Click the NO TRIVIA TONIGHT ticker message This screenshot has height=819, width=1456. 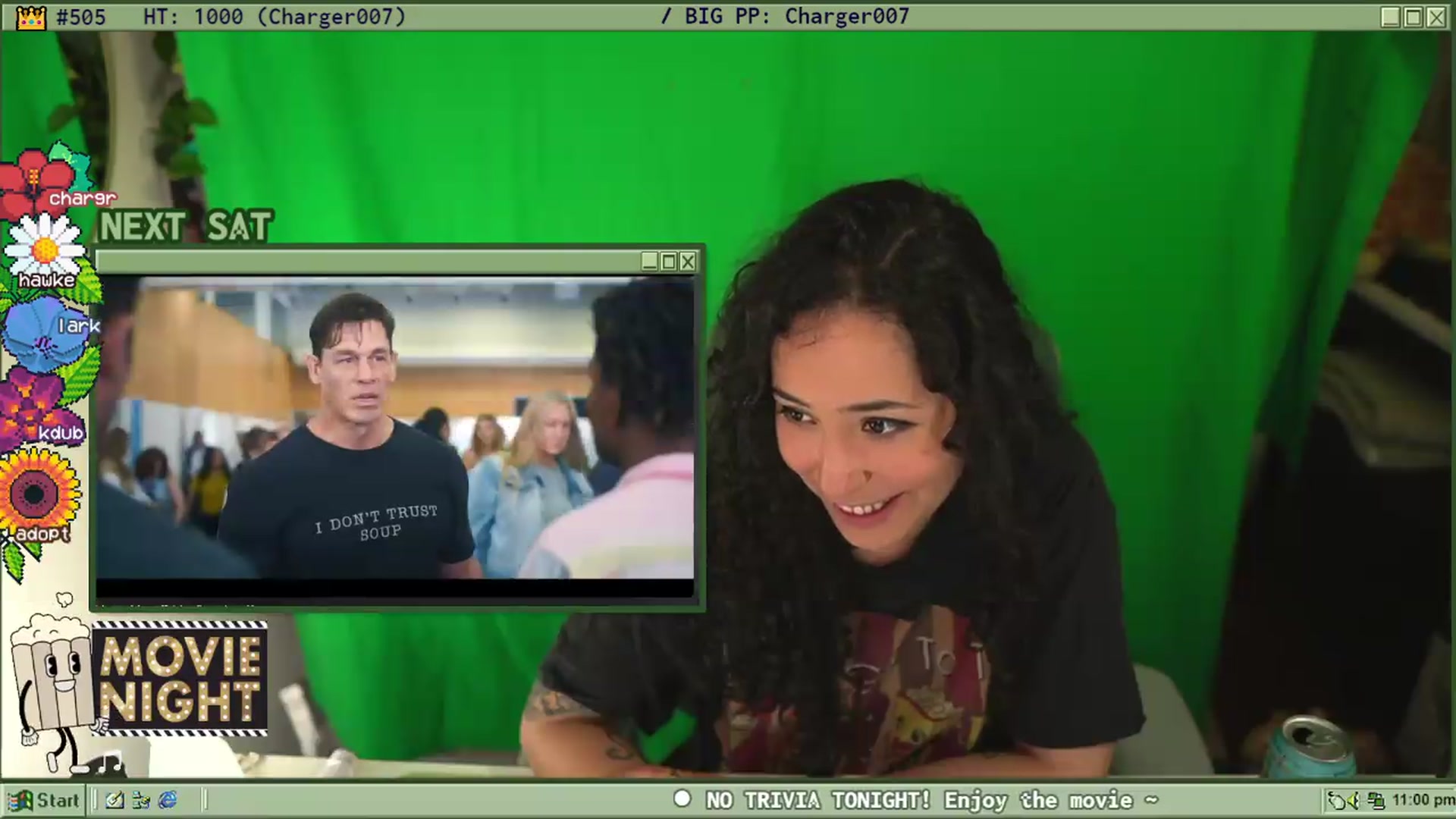932,800
